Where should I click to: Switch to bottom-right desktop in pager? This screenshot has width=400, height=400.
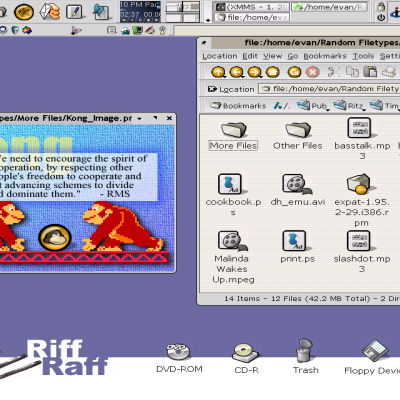[191, 17]
